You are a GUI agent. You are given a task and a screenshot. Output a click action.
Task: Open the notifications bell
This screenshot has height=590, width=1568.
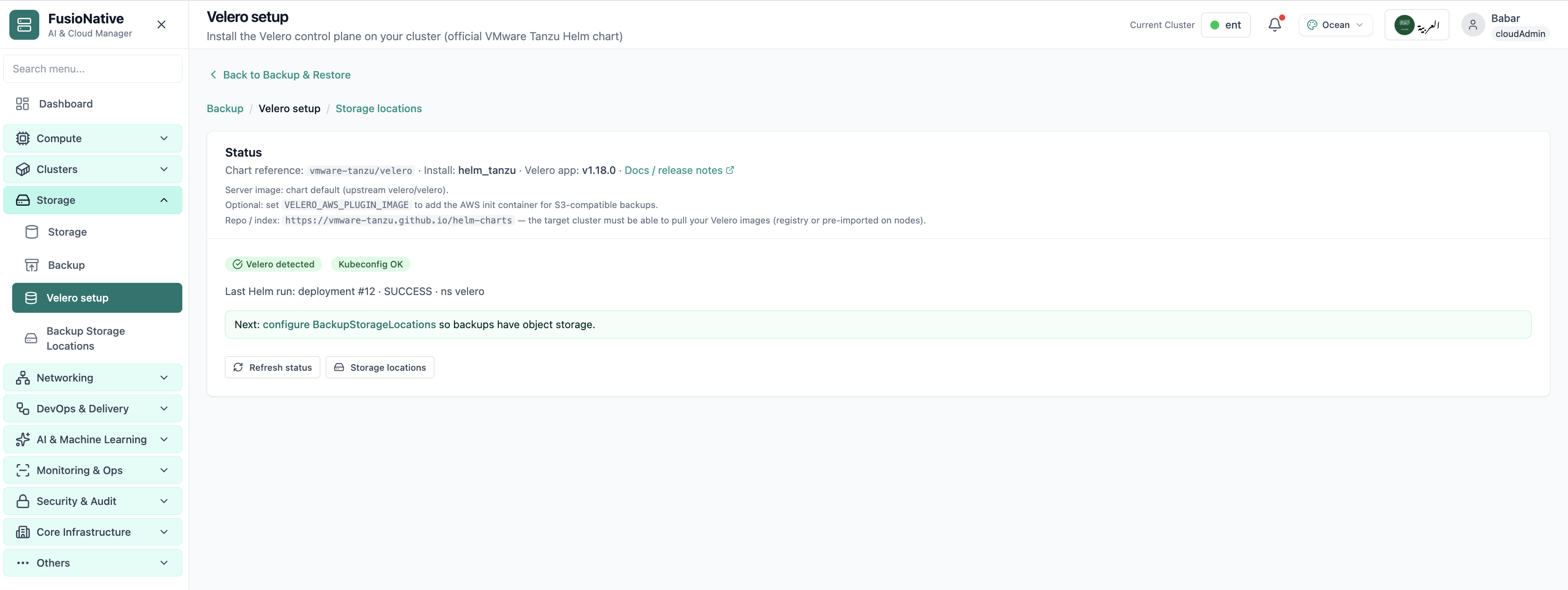pyautogui.click(x=1274, y=24)
